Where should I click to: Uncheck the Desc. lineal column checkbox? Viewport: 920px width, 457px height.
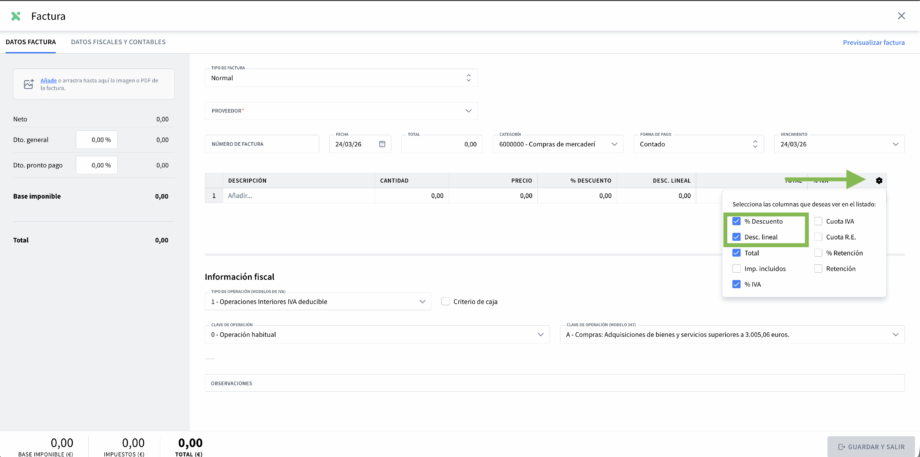[x=737, y=237]
